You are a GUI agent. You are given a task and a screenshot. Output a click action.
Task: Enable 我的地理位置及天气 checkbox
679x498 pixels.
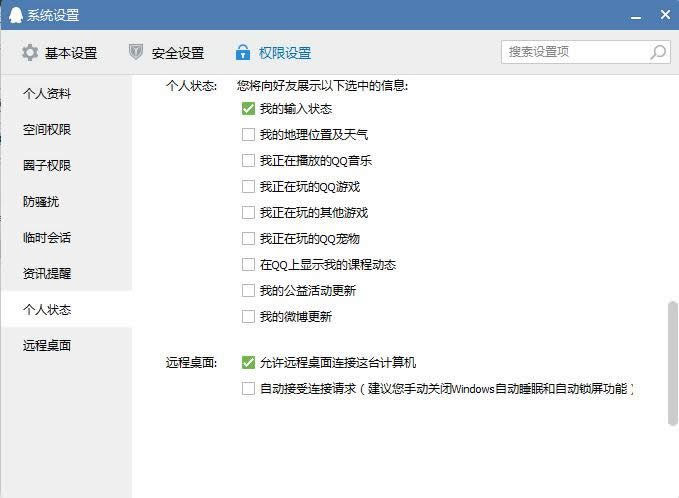click(248, 135)
